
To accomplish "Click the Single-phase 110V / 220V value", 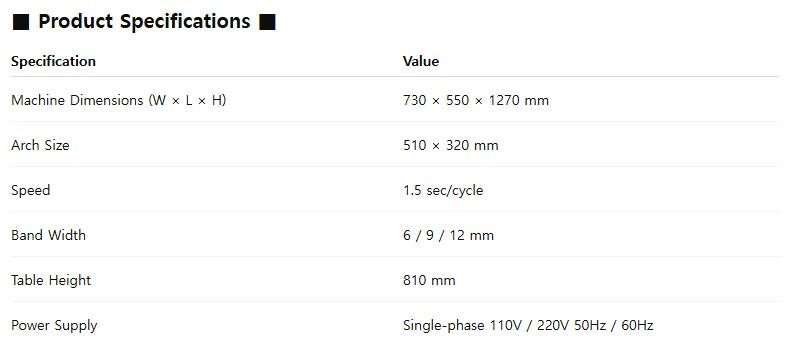I will 487,325.
